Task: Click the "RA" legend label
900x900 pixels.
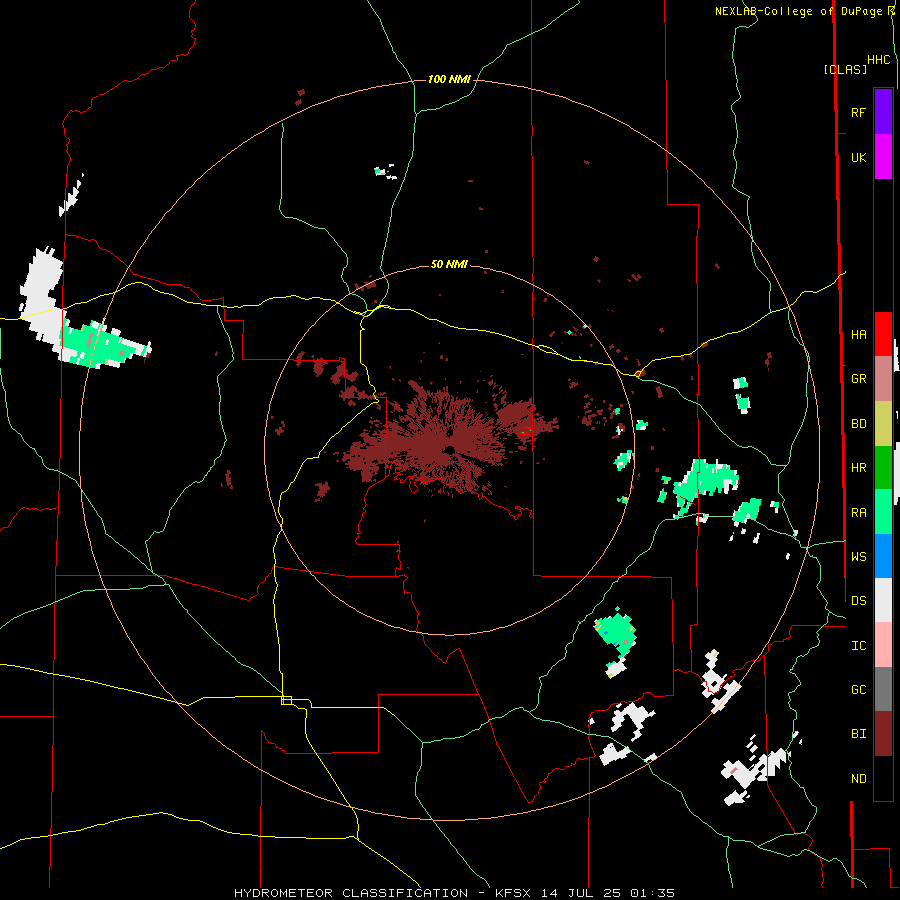Action: tap(858, 513)
